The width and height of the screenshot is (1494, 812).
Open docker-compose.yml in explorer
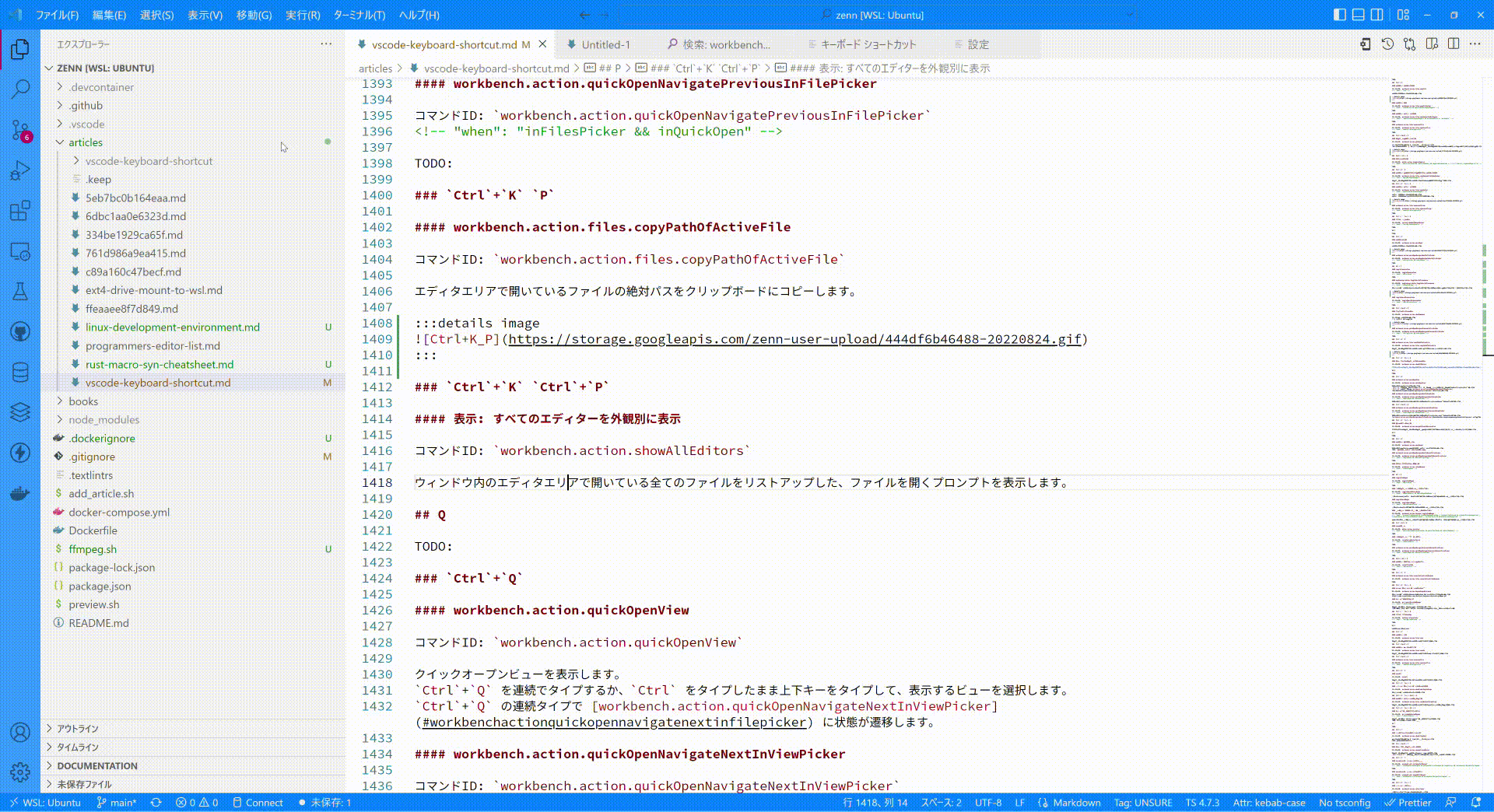tap(119, 512)
